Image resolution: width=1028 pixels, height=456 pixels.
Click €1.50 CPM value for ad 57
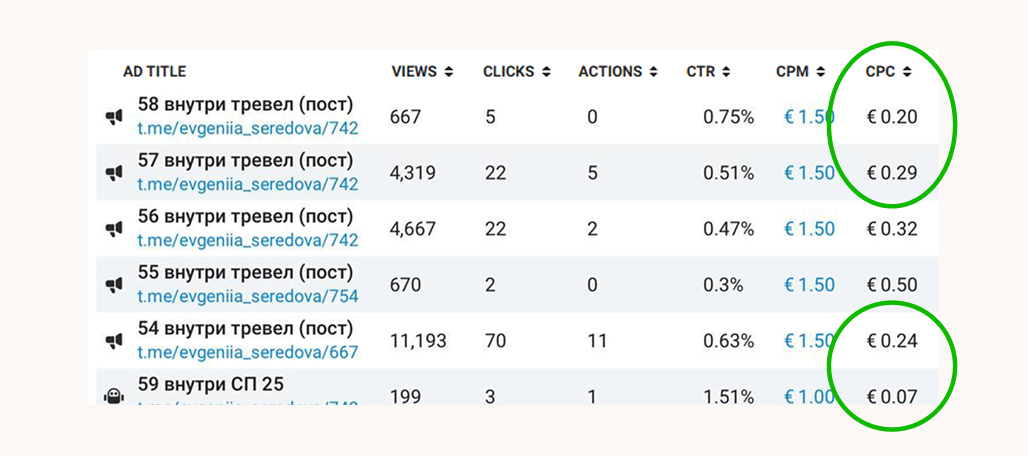(809, 173)
